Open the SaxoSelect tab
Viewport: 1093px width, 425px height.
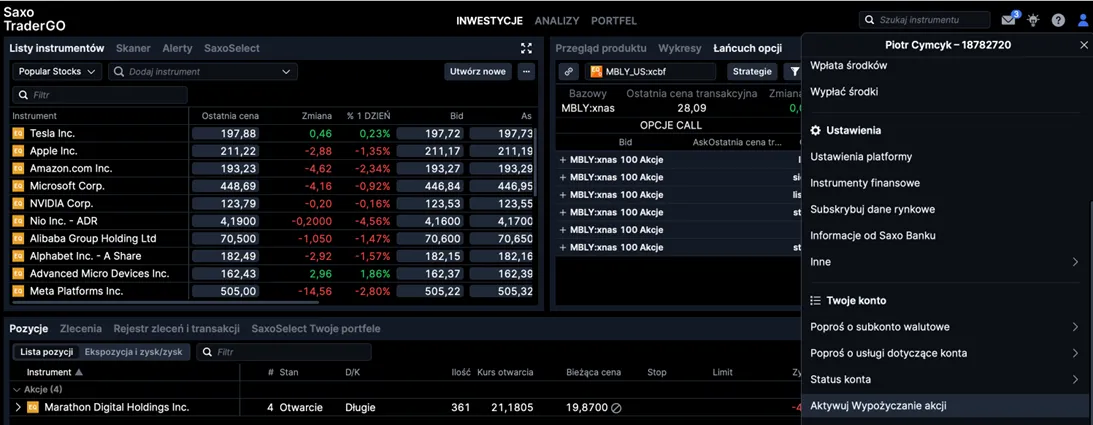(231, 48)
